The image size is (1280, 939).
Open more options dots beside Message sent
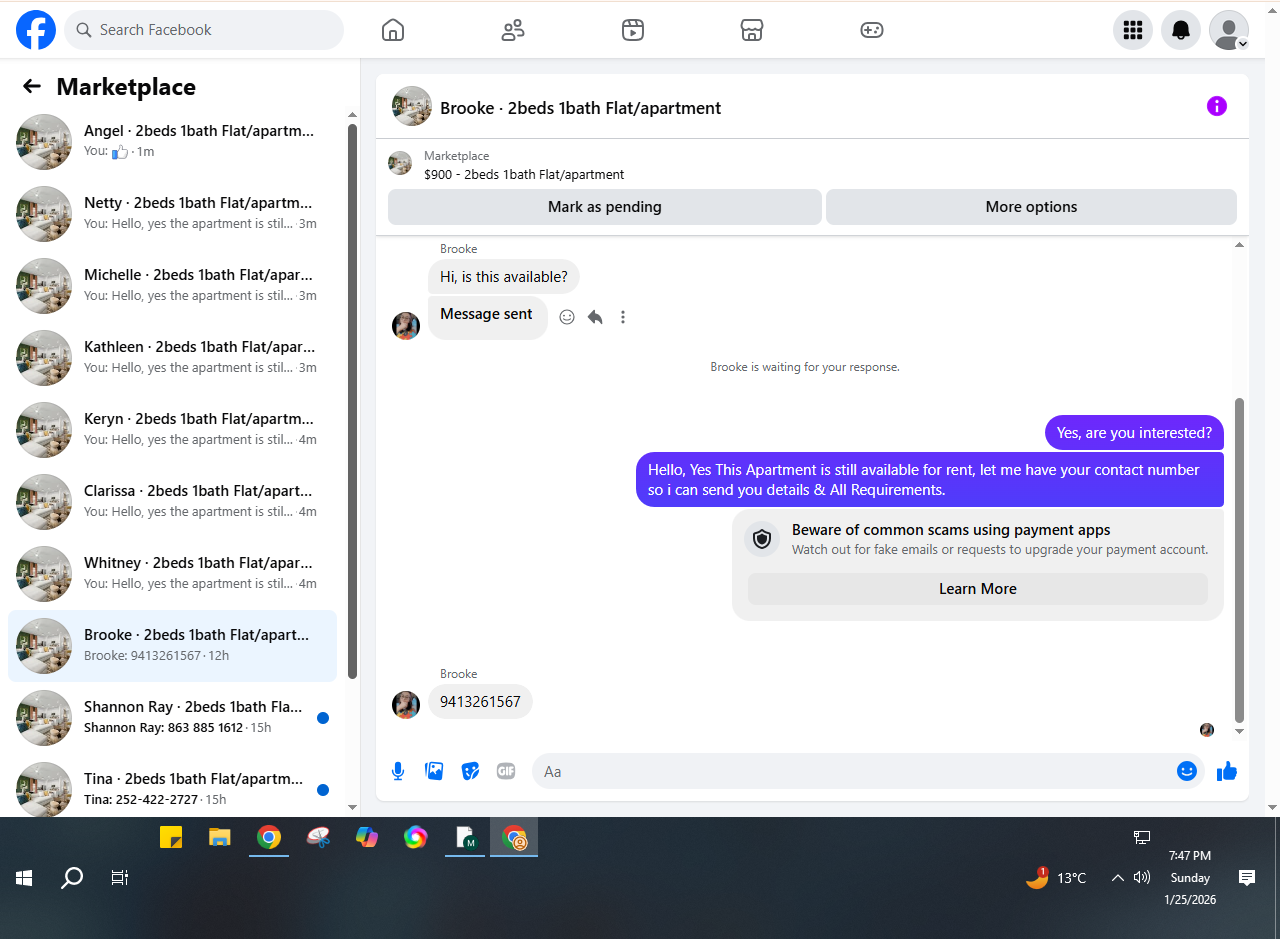tap(623, 317)
